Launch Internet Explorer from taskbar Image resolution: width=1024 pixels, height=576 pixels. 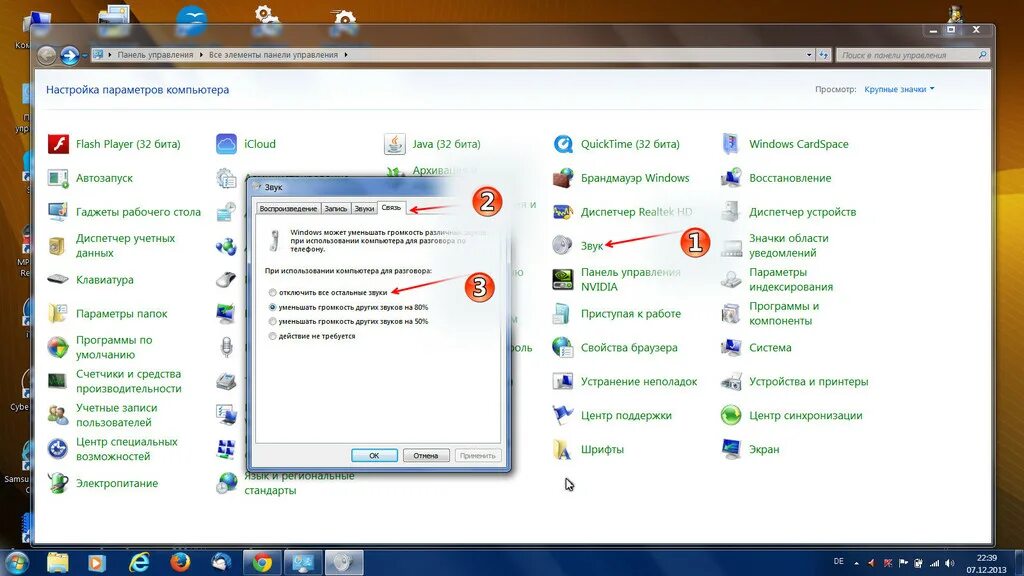(x=139, y=562)
